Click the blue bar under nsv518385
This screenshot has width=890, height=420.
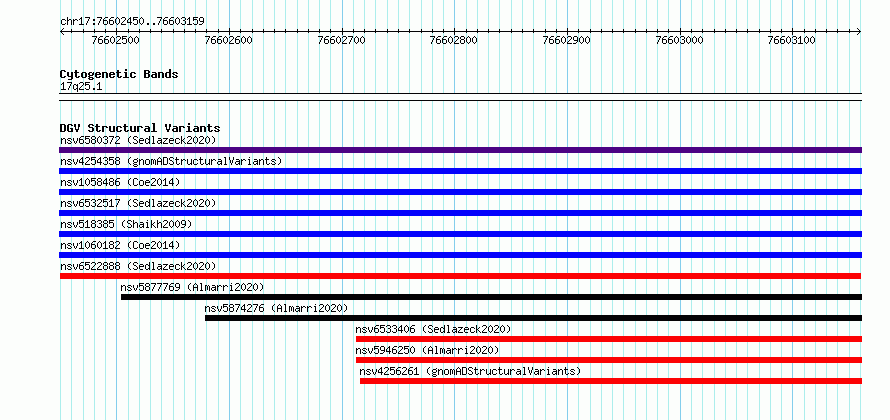click(x=460, y=234)
